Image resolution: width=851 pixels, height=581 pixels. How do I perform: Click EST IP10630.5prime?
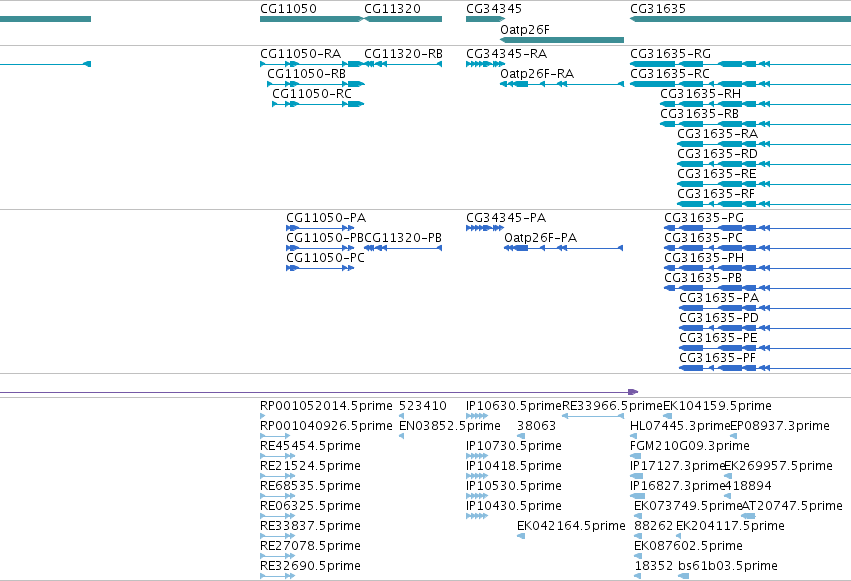click(x=477, y=416)
